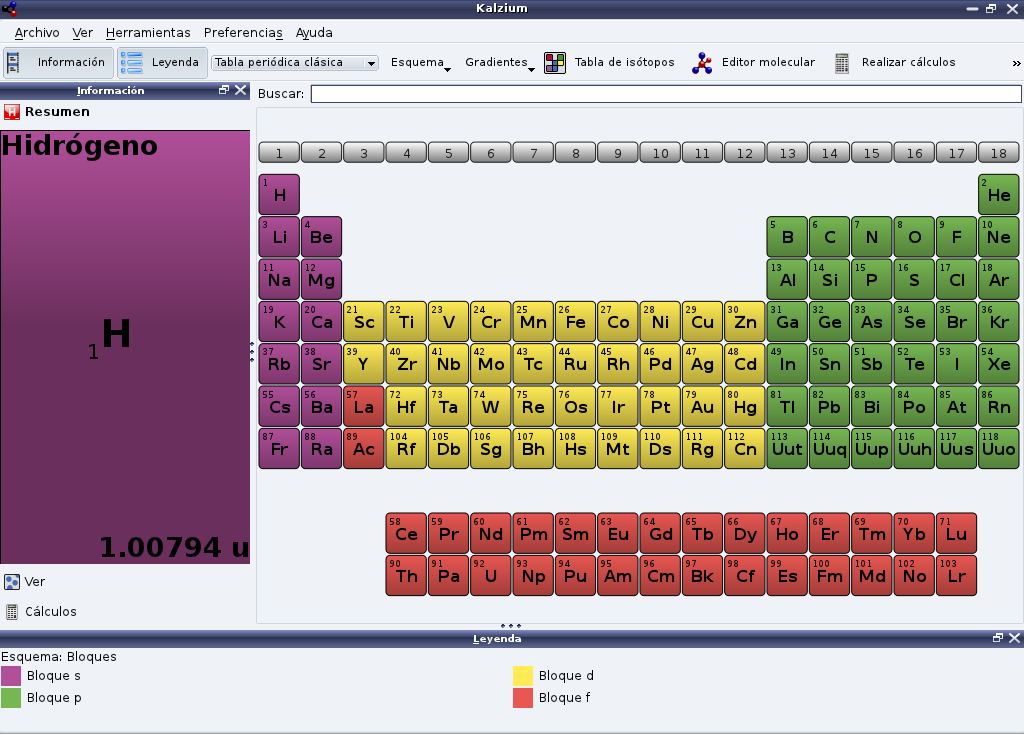Minimize the Kalzium window
1029x734 pixels.
coord(973,9)
